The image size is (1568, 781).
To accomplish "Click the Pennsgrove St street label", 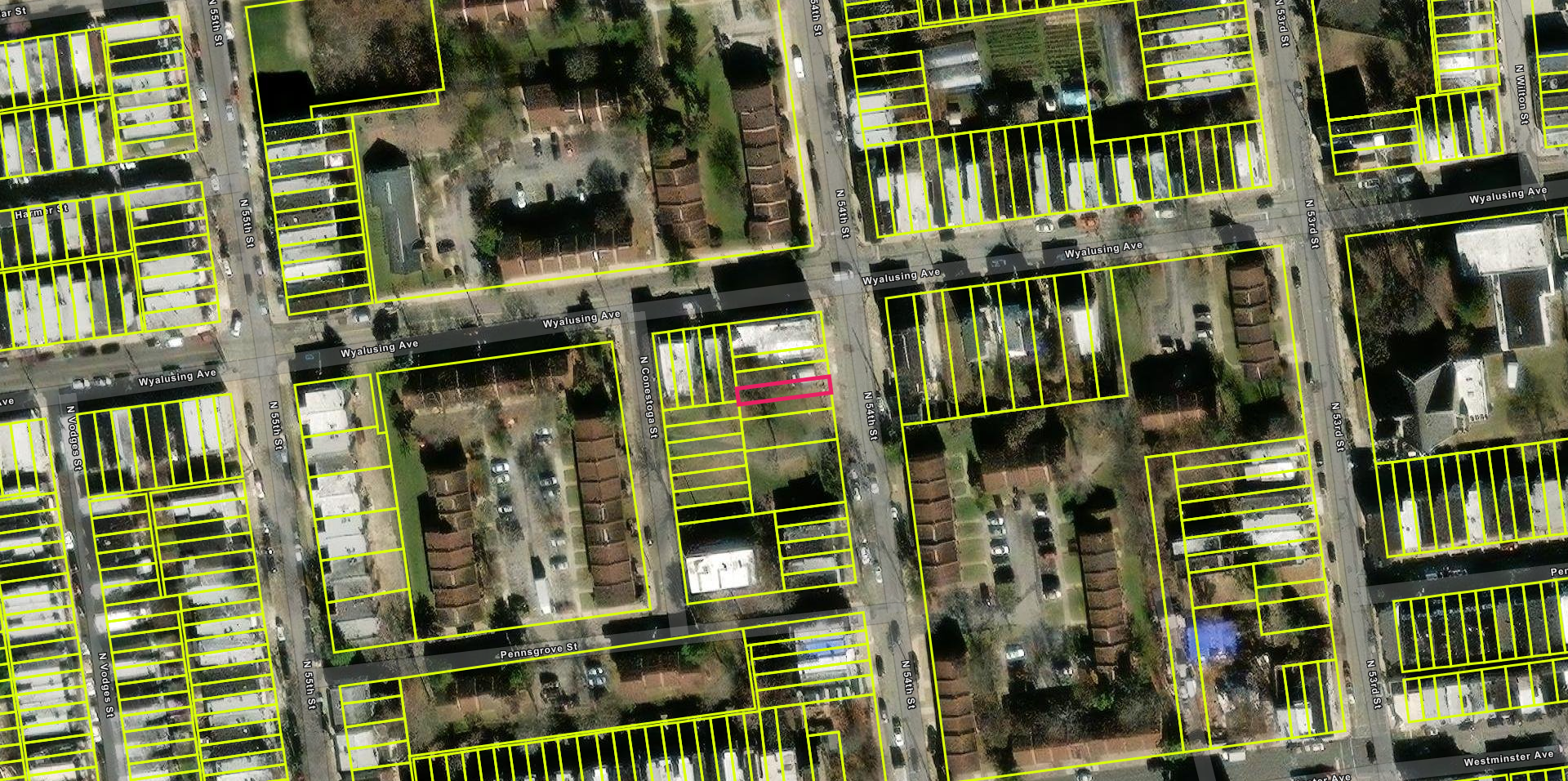I will [538, 652].
